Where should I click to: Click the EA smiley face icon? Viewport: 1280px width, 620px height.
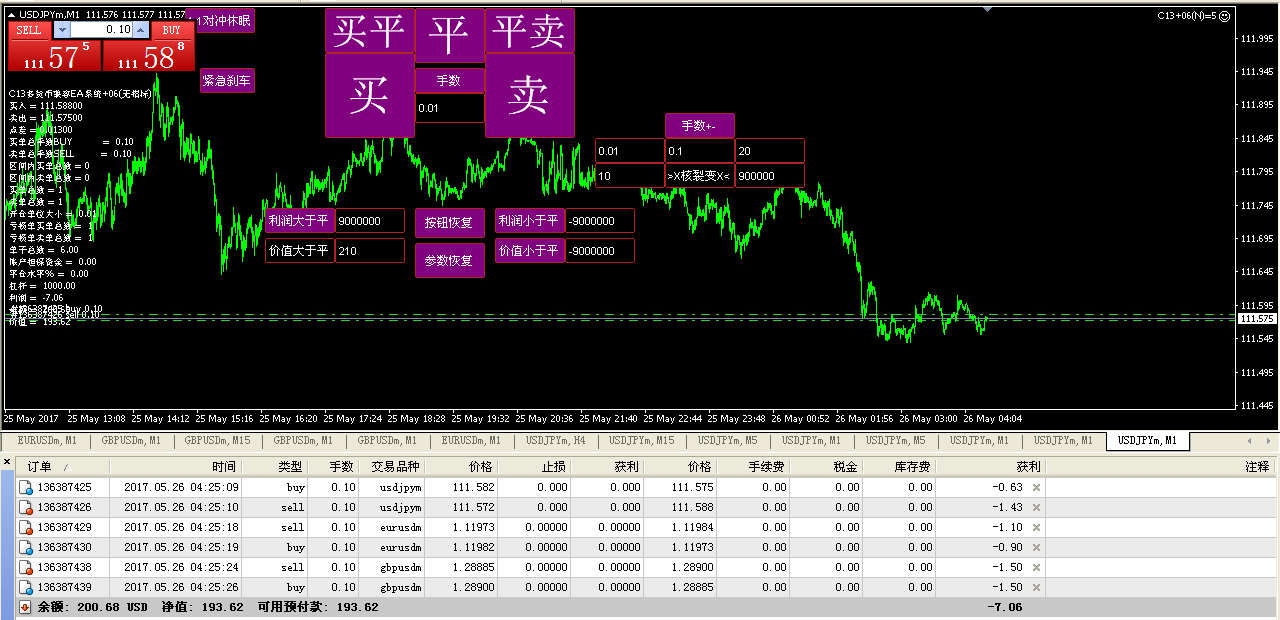tap(1225, 16)
